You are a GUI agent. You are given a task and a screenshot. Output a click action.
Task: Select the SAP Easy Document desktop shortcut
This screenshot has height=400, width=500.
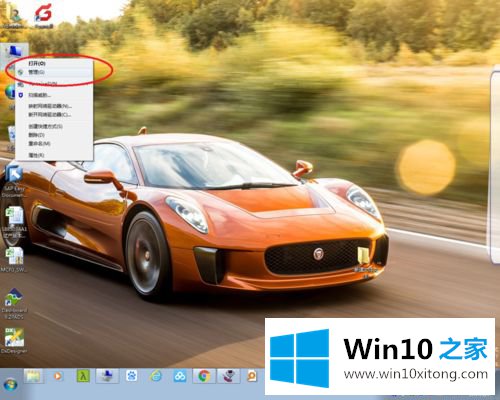tap(13, 180)
